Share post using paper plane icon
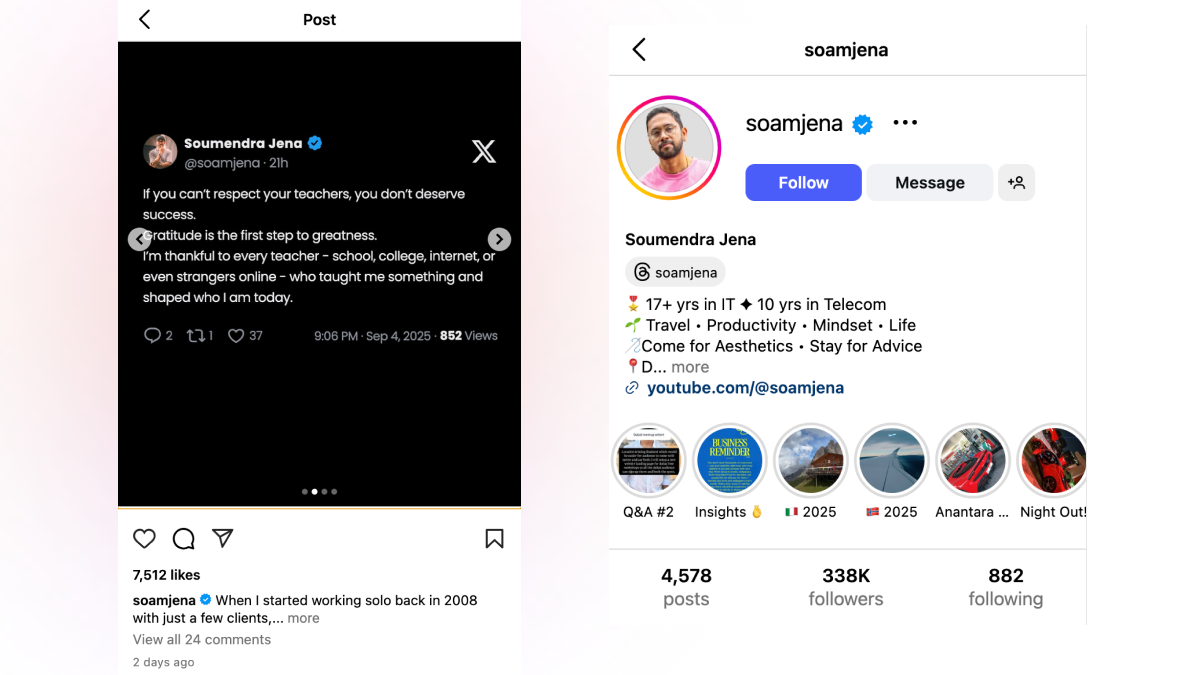The image size is (1200, 675). 223,538
